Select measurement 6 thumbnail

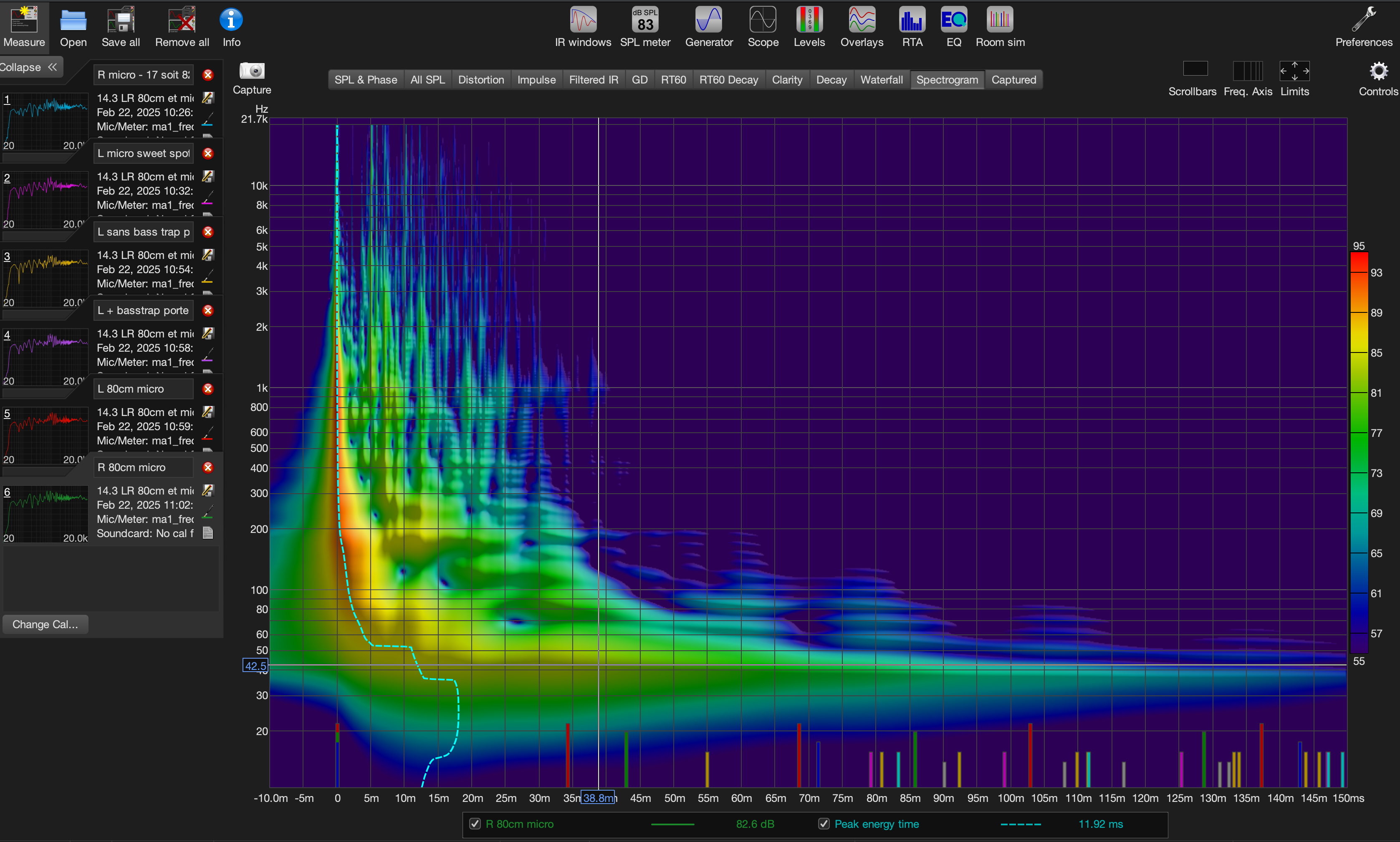45,513
